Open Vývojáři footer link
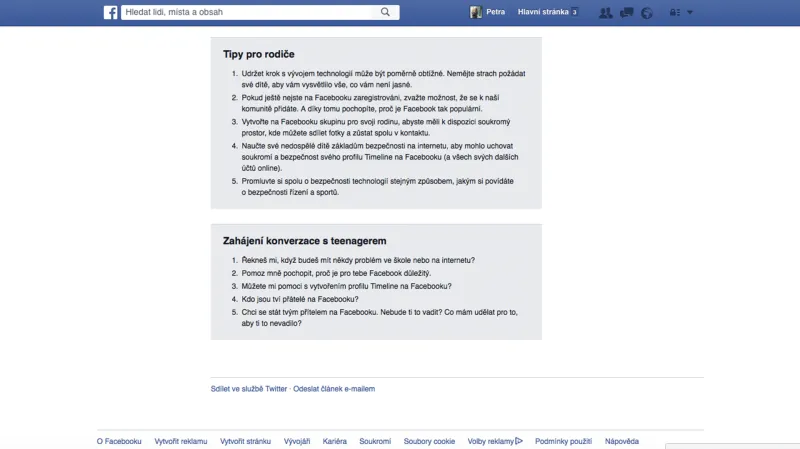Screen dimensions: 800x449 (x=297, y=441)
